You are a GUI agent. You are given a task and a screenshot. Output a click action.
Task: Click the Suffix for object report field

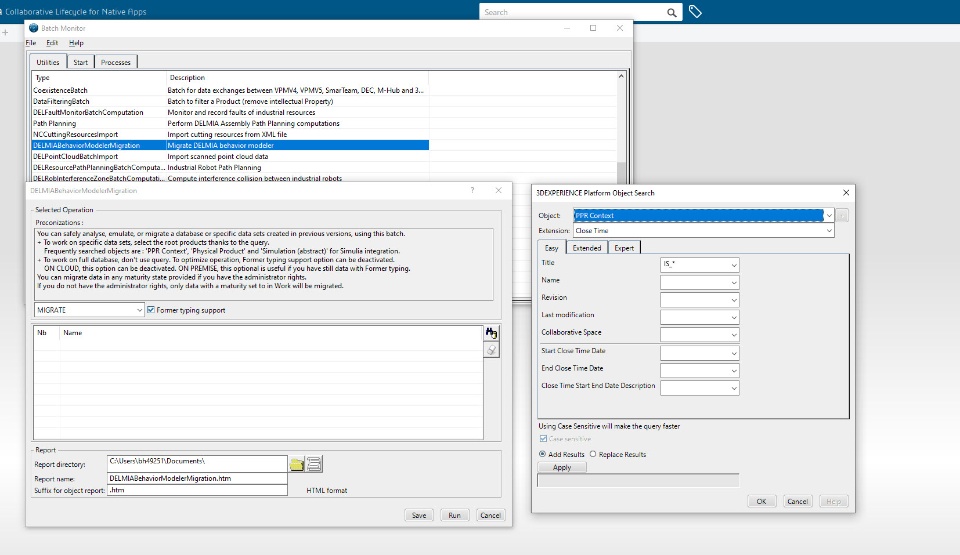pyautogui.click(x=197, y=490)
